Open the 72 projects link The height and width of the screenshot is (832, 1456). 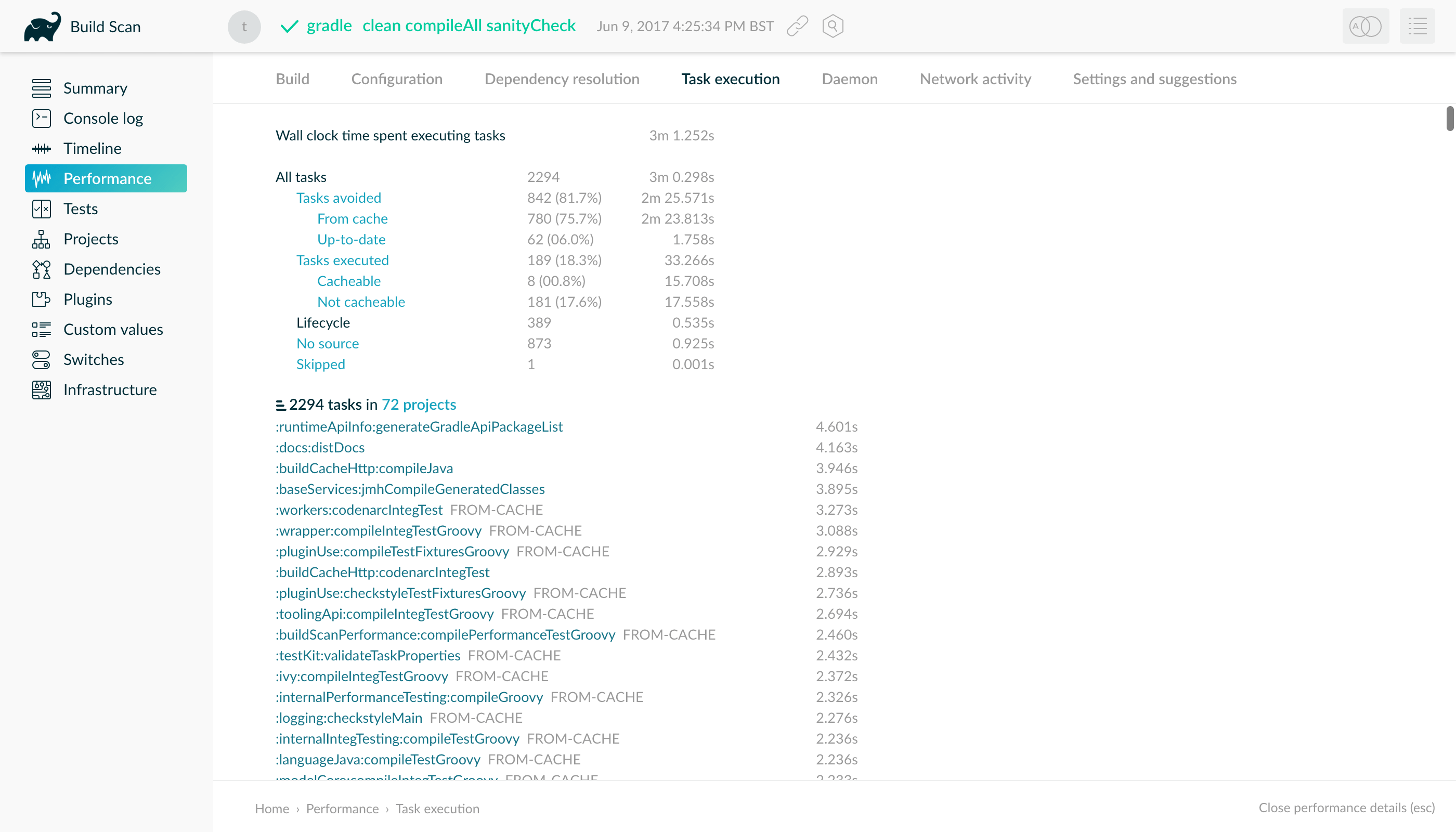coord(418,405)
